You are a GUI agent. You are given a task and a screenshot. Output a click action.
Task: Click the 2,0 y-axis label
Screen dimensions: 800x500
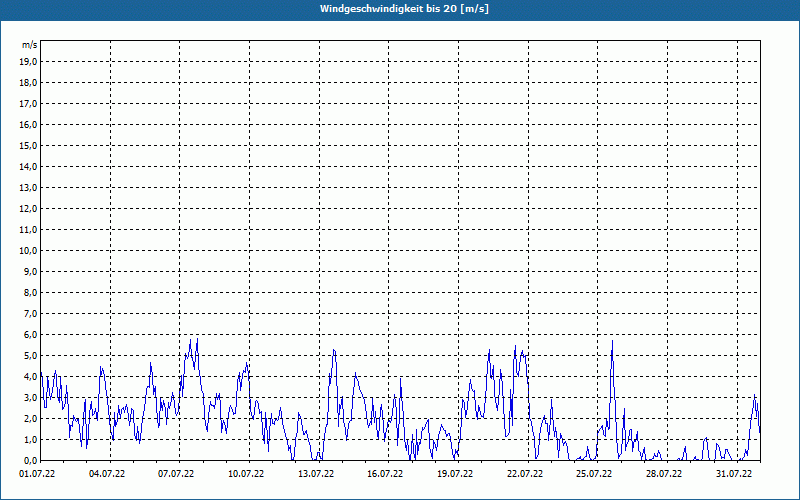30,418
